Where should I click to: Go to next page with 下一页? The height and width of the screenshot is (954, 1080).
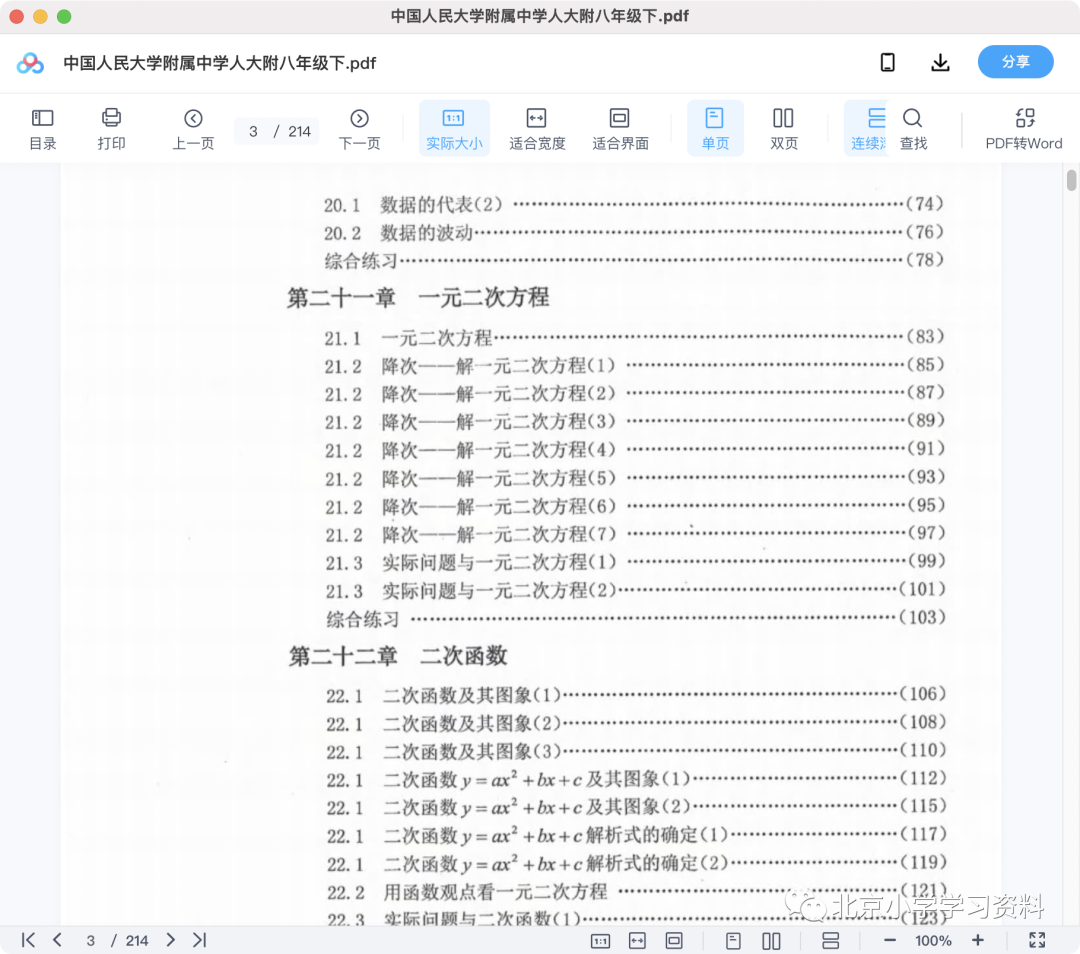coord(359,129)
